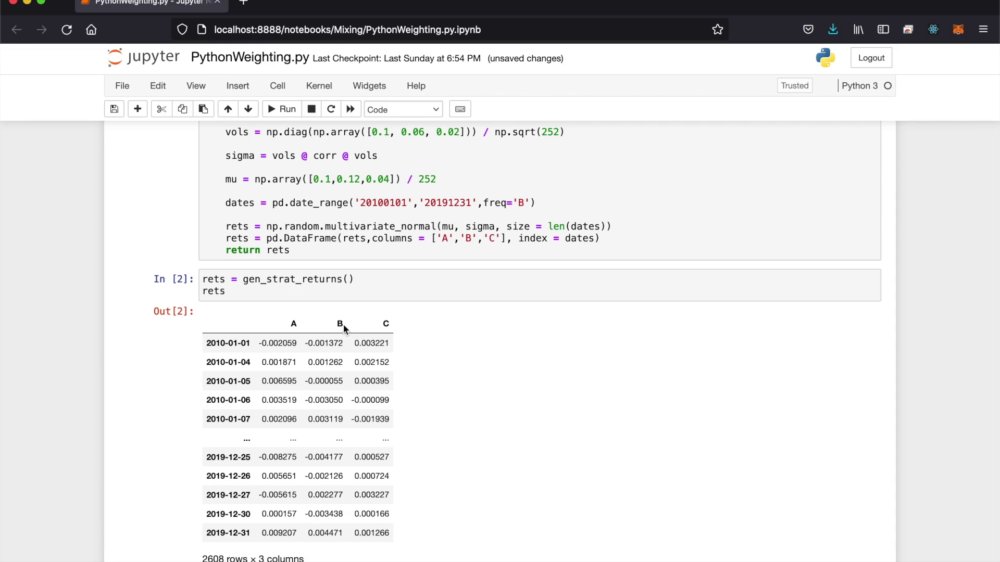Move selected cell up arrow
The width and height of the screenshot is (1000, 562).
pyautogui.click(x=228, y=109)
